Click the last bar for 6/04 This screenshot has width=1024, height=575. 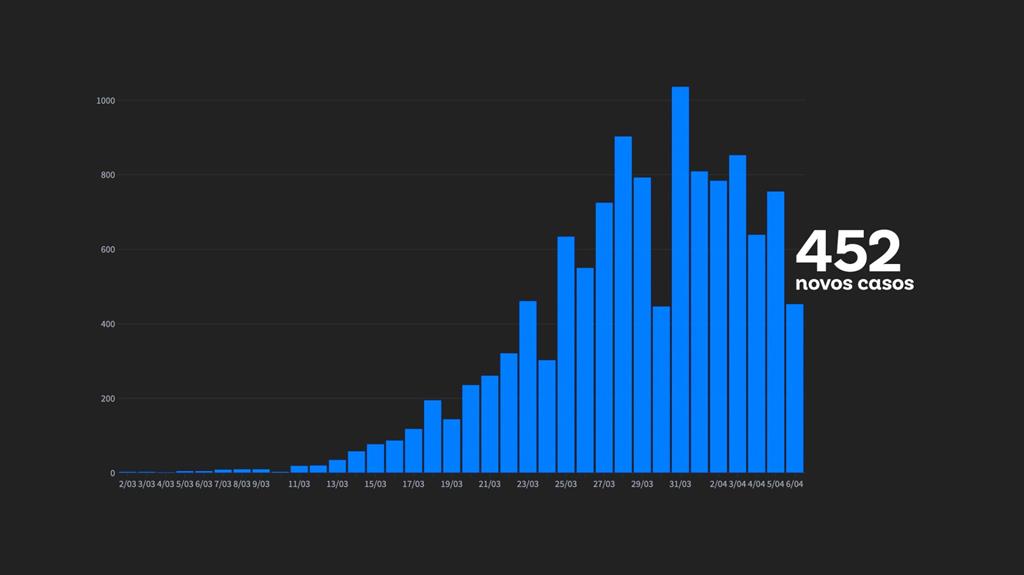[794, 389]
